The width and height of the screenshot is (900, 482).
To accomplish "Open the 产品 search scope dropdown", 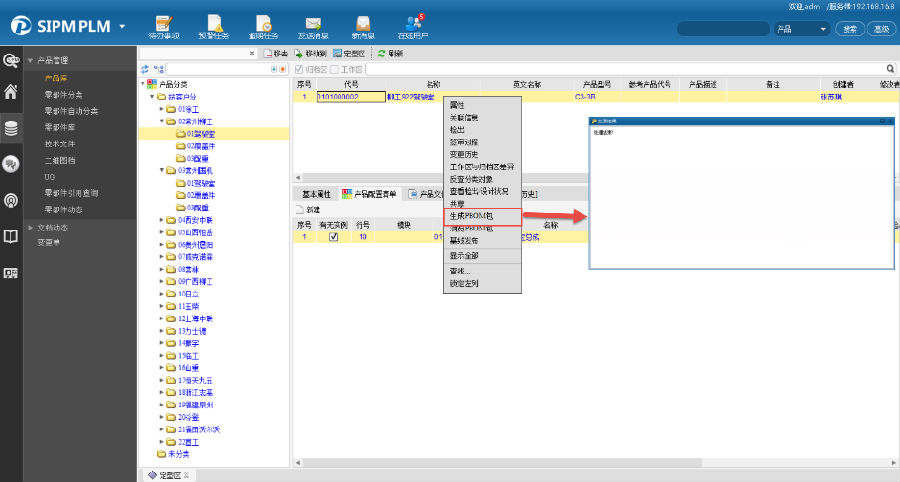I will click(802, 29).
